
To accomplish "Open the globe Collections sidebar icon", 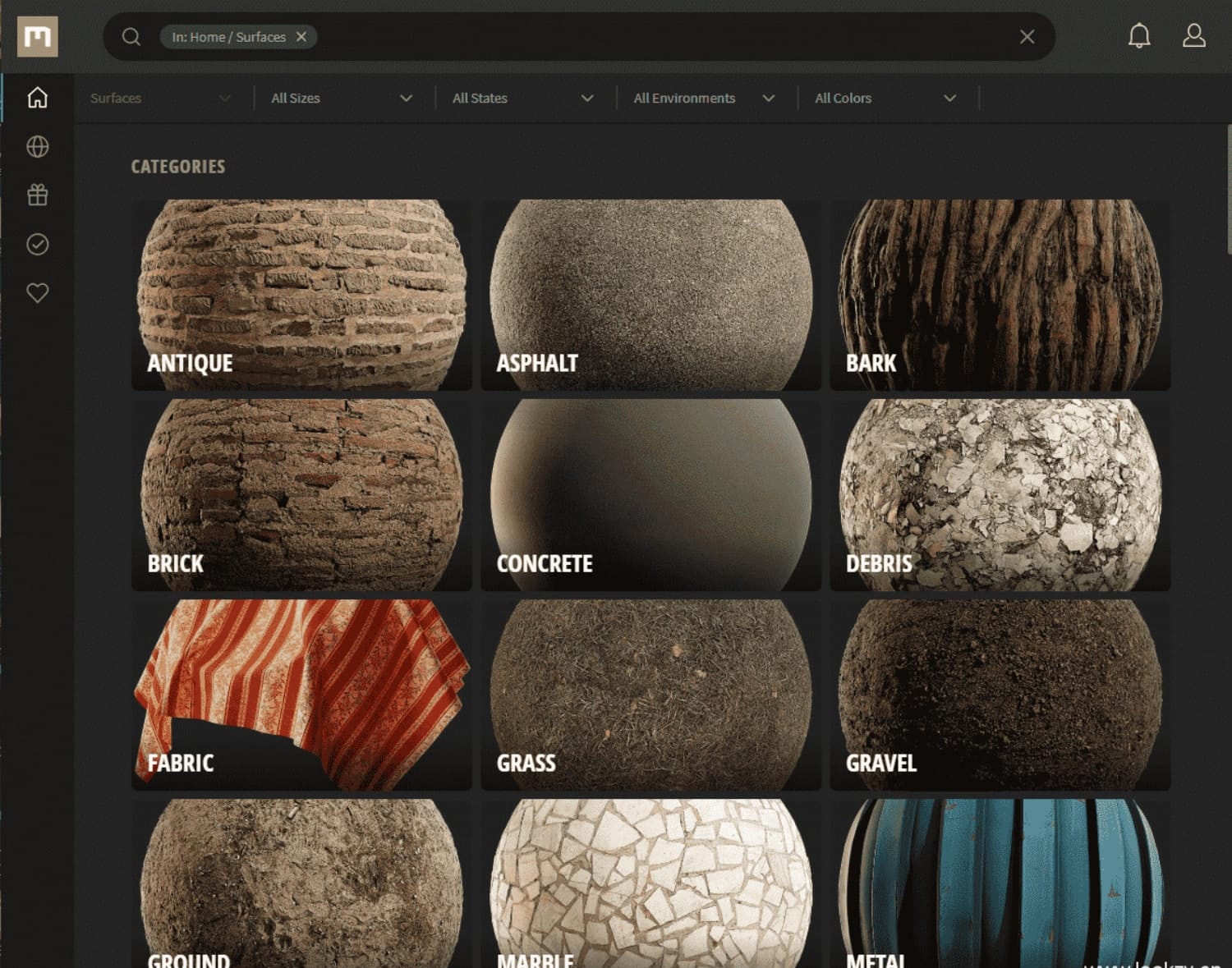I will tap(38, 147).
